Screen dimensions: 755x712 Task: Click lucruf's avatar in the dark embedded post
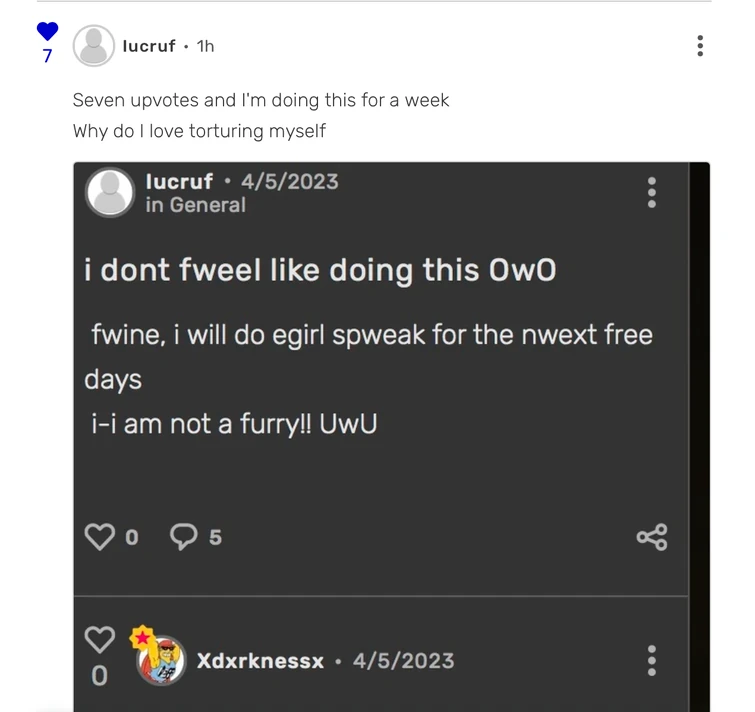coord(110,193)
